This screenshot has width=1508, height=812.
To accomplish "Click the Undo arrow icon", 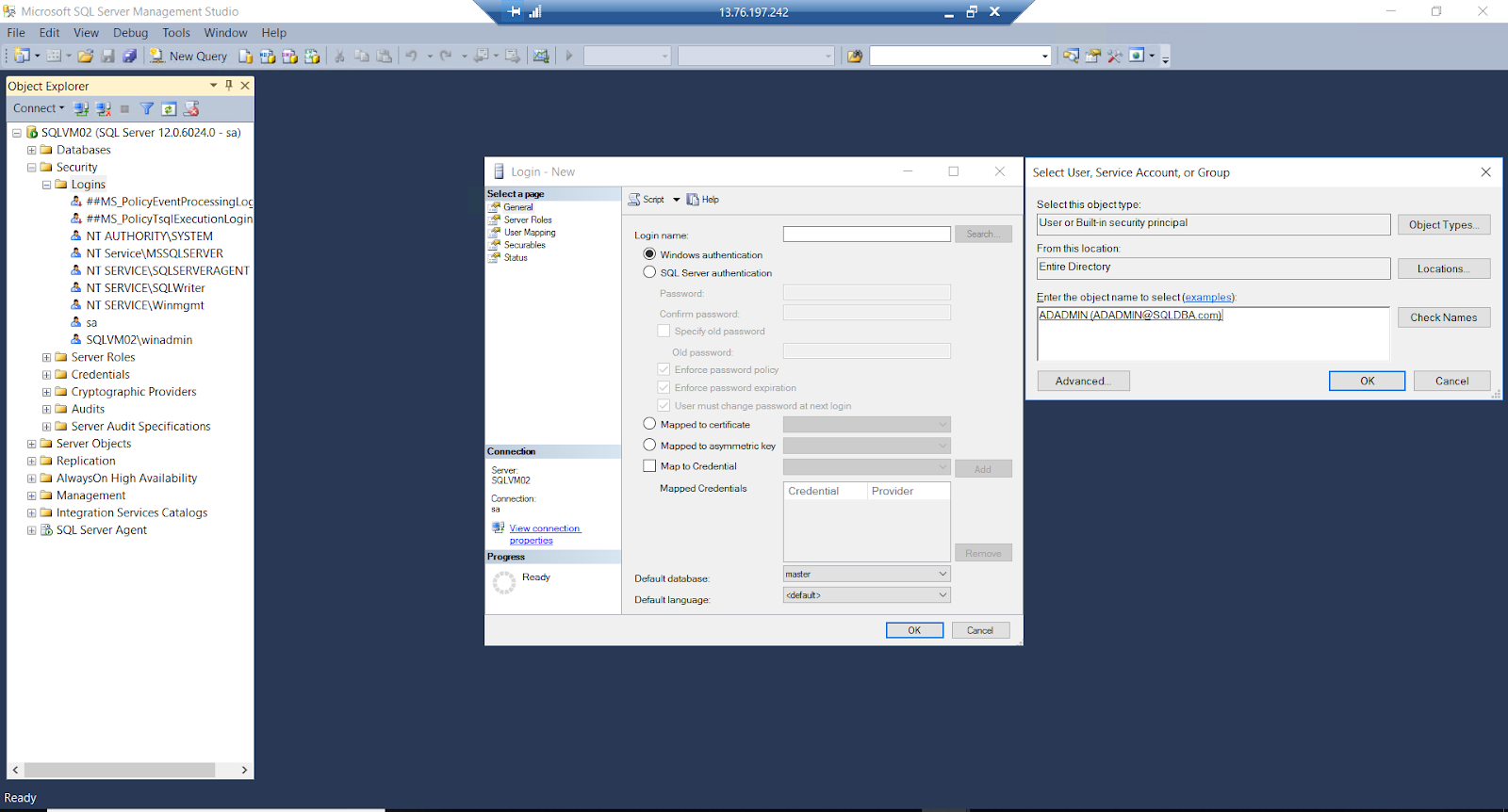I will pos(412,57).
